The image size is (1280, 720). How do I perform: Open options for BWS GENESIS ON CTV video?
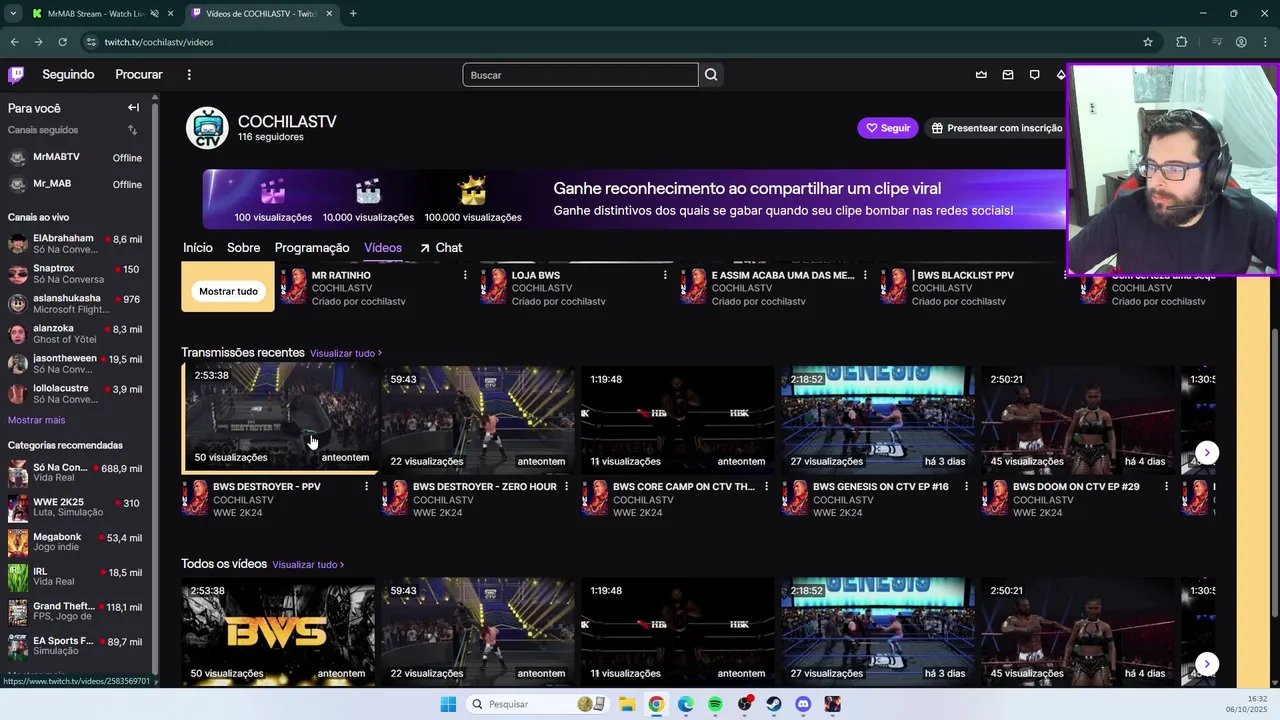tap(966, 486)
